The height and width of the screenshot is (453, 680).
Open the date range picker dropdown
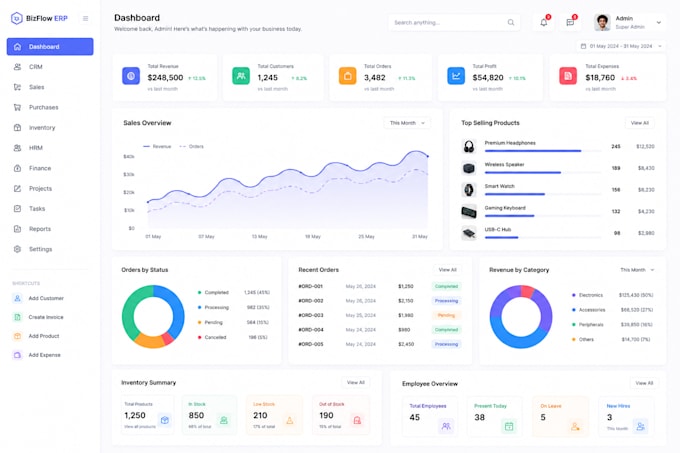click(621, 46)
